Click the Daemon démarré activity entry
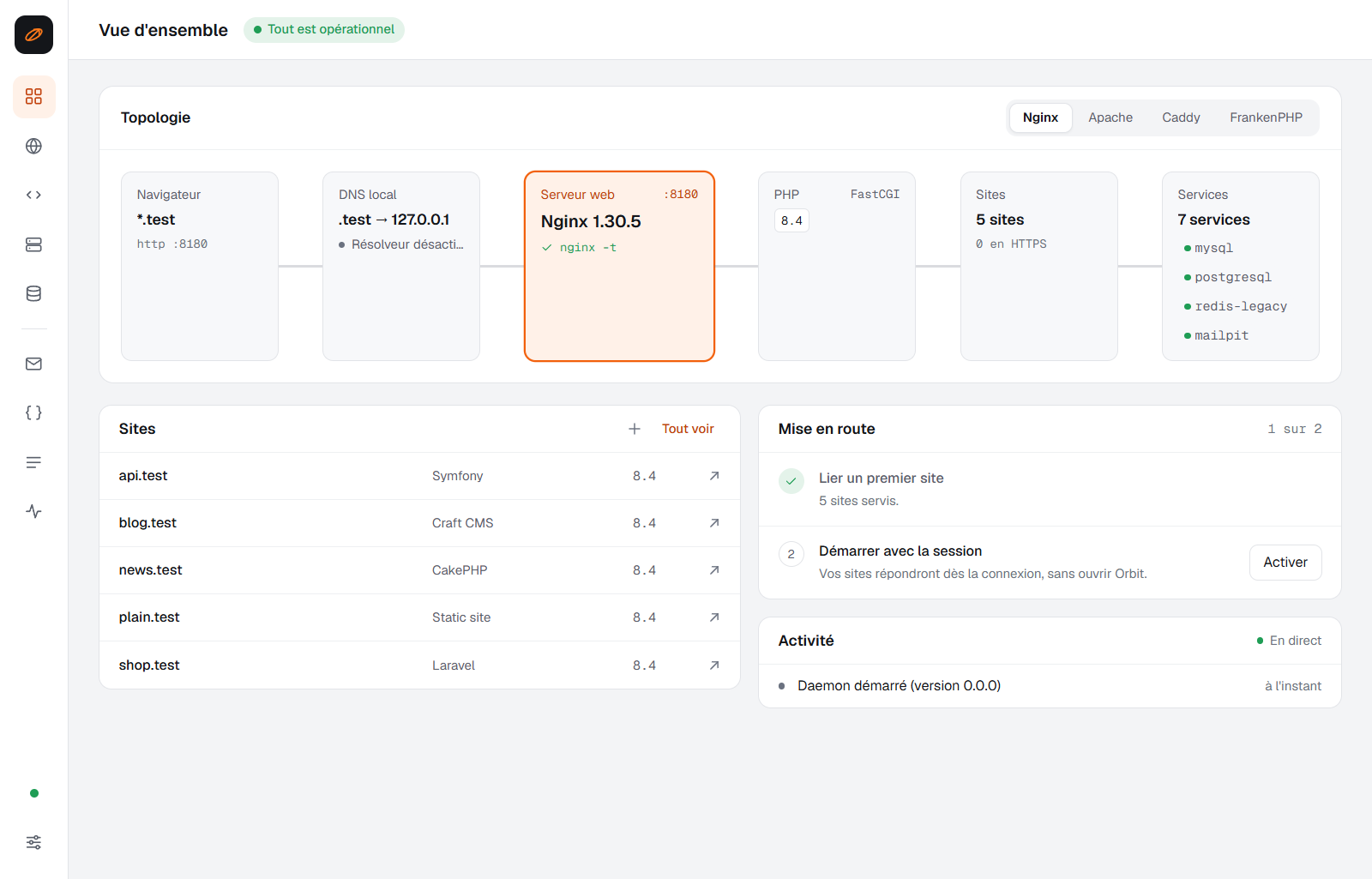Image resolution: width=1372 pixels, height=879 pixels. coord(1050,686)
